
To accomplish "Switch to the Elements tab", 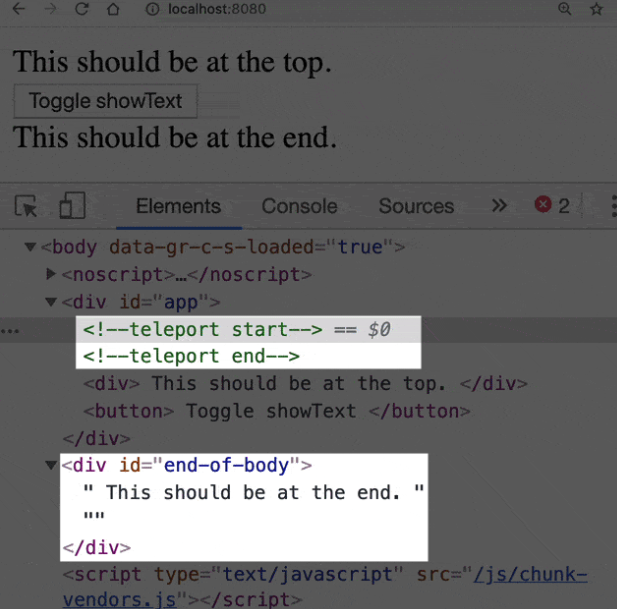I will tap(178, 206).
